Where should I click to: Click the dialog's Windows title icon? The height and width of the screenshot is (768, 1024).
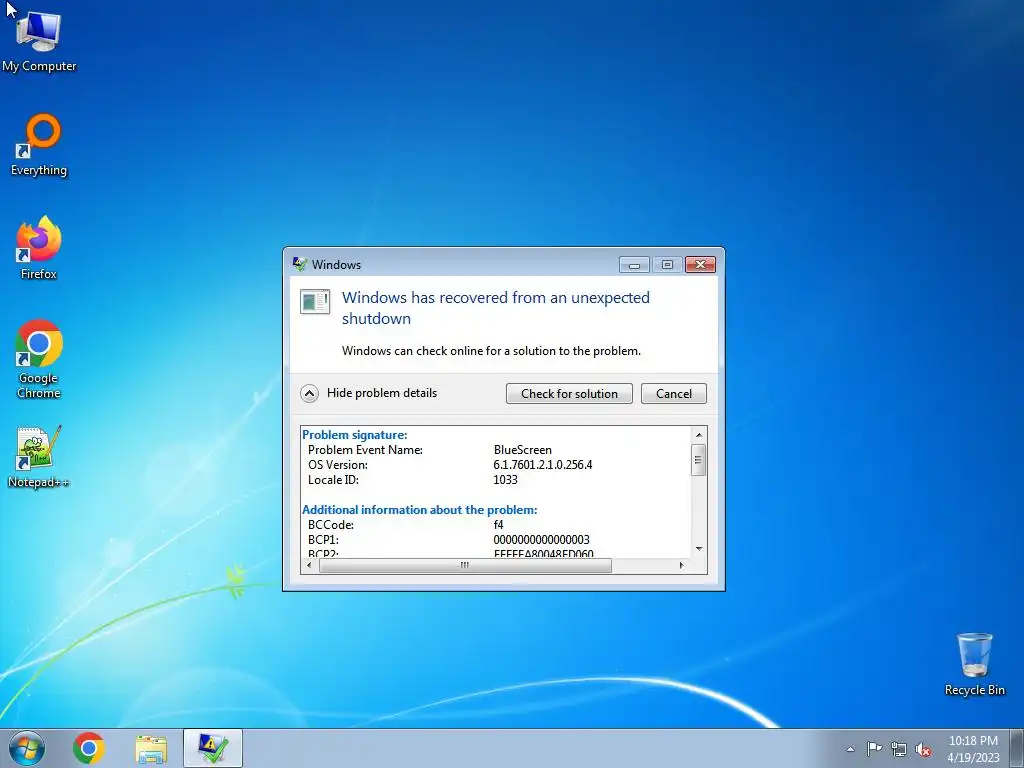pos(300,264)
